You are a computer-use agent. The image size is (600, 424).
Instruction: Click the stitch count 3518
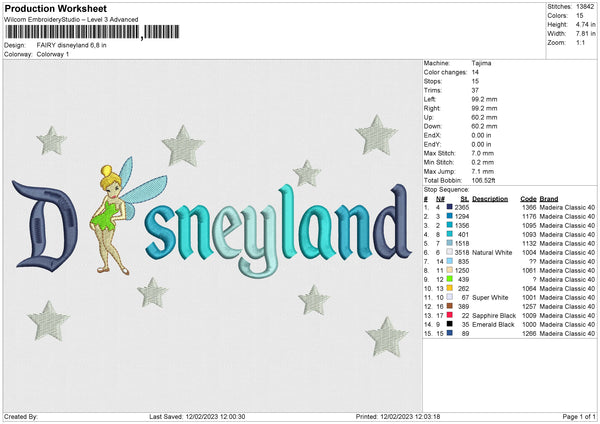[x=461, y=252]
